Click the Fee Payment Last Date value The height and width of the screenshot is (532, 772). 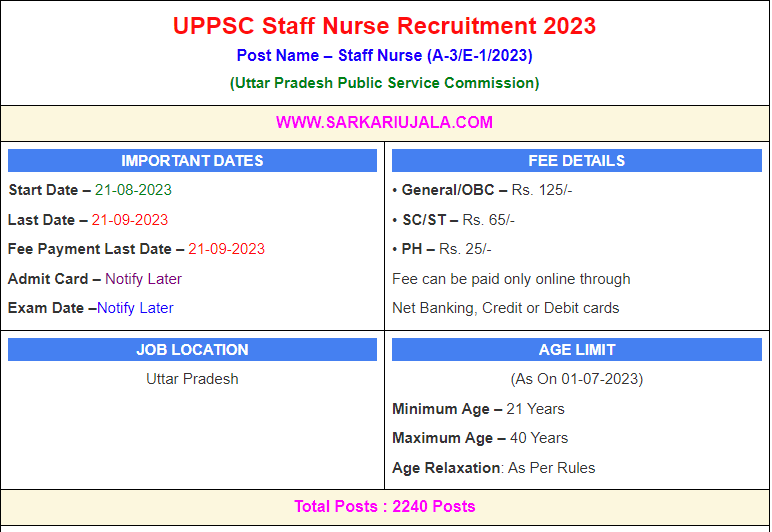(x=226, y=249)
